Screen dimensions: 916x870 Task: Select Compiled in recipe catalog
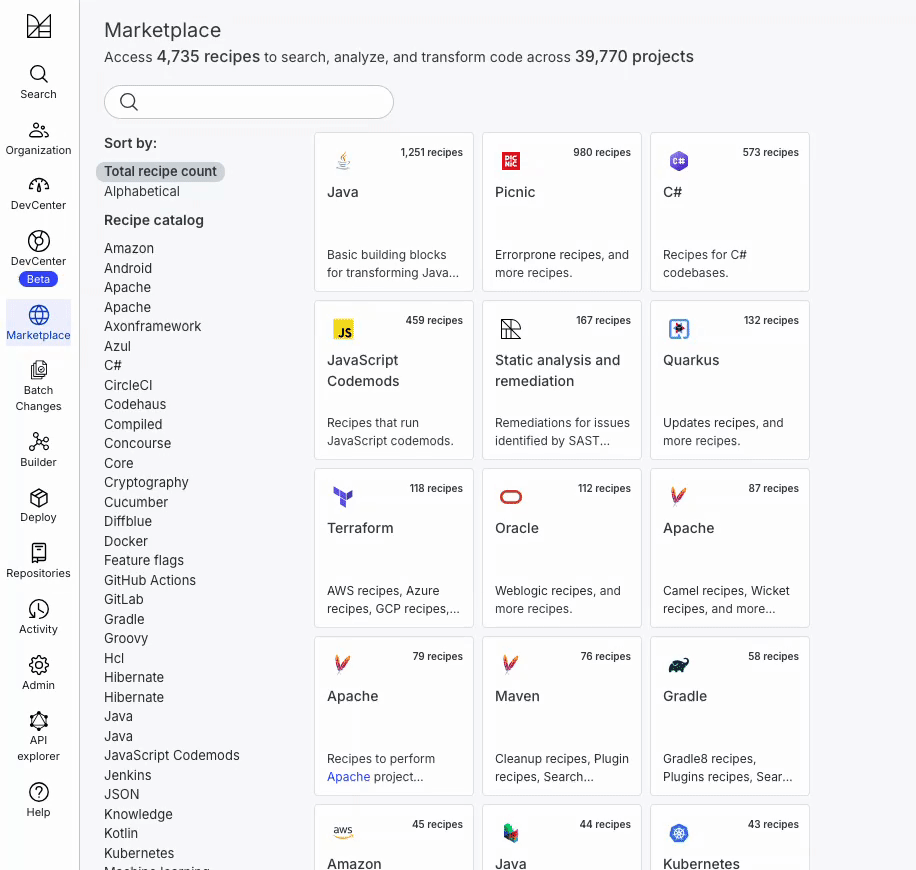tap(133, 424)
